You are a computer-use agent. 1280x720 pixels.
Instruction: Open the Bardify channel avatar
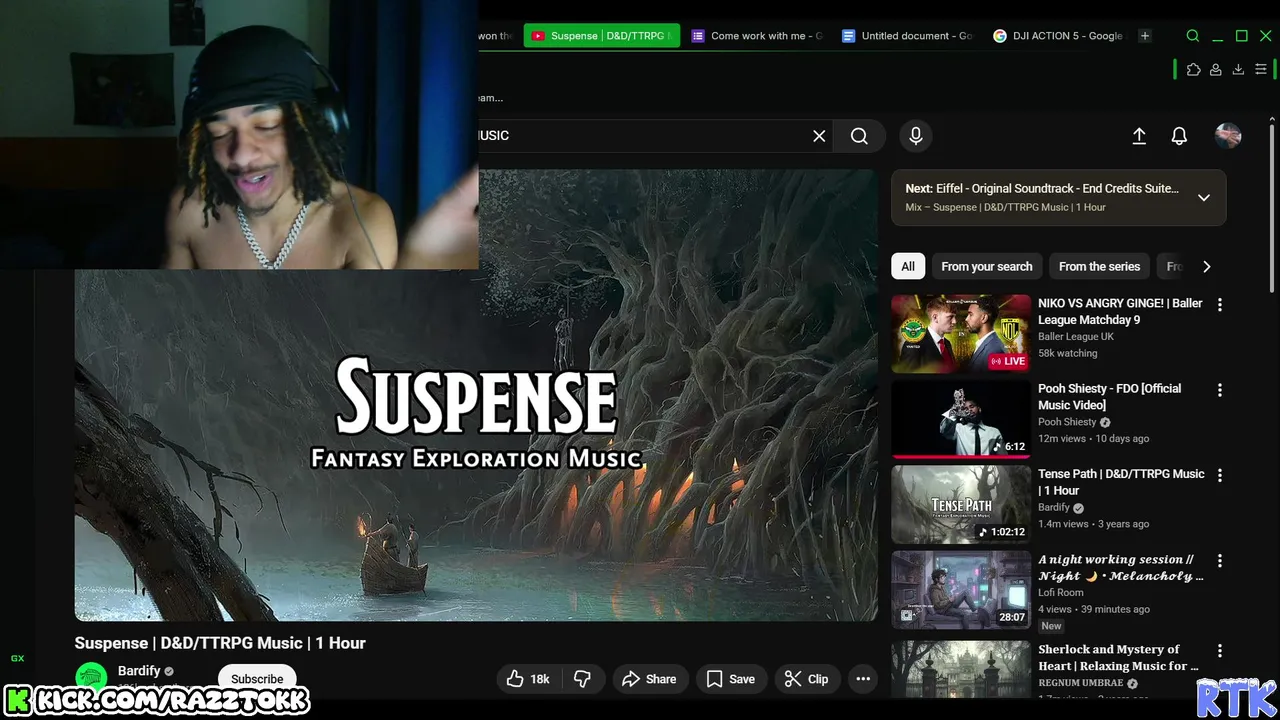pos(91,677)
